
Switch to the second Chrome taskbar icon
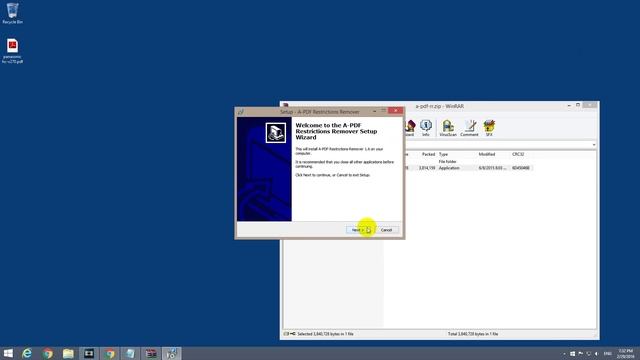[x=109, y=353]
